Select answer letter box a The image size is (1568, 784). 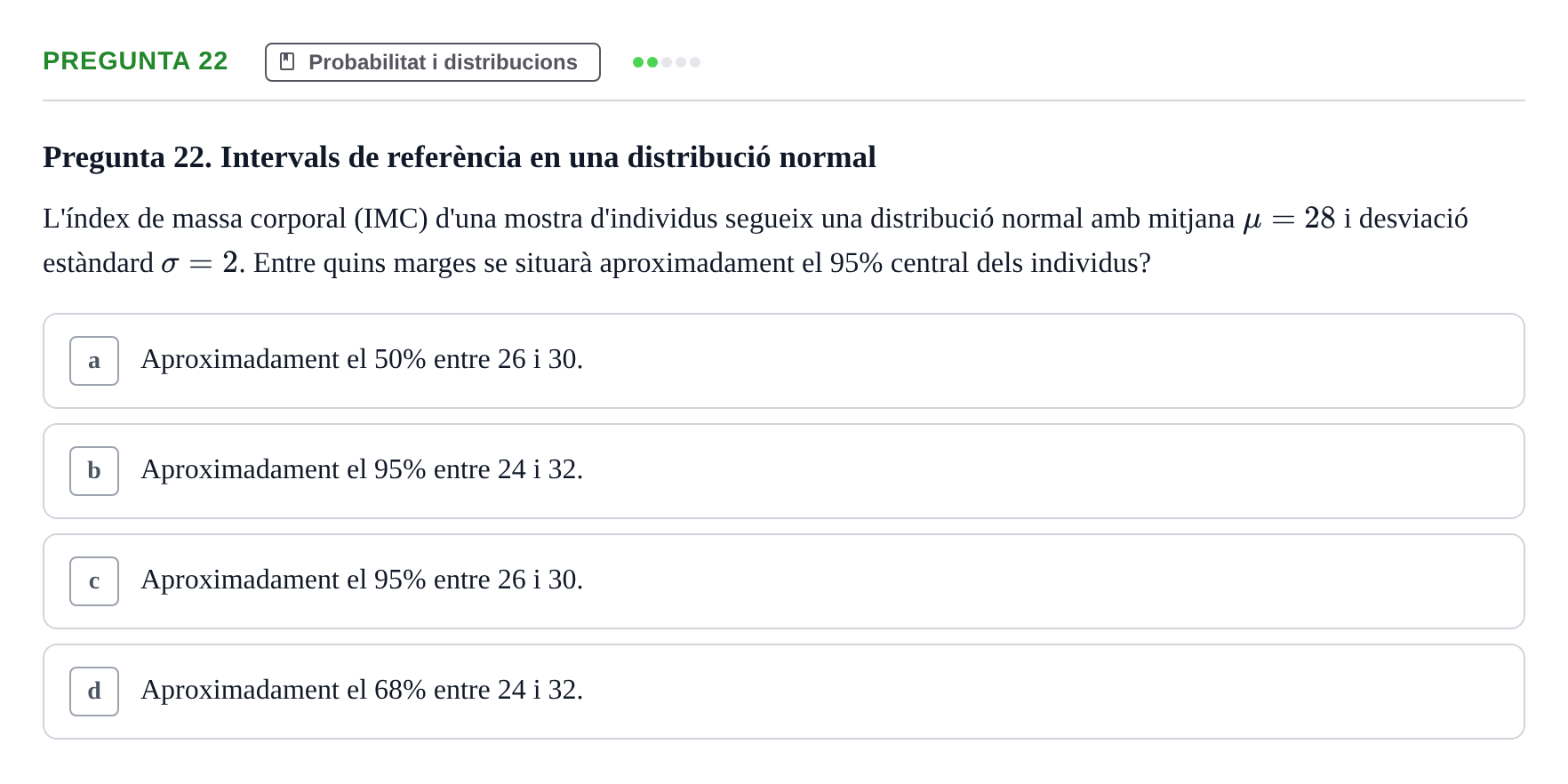click(94, 361)
